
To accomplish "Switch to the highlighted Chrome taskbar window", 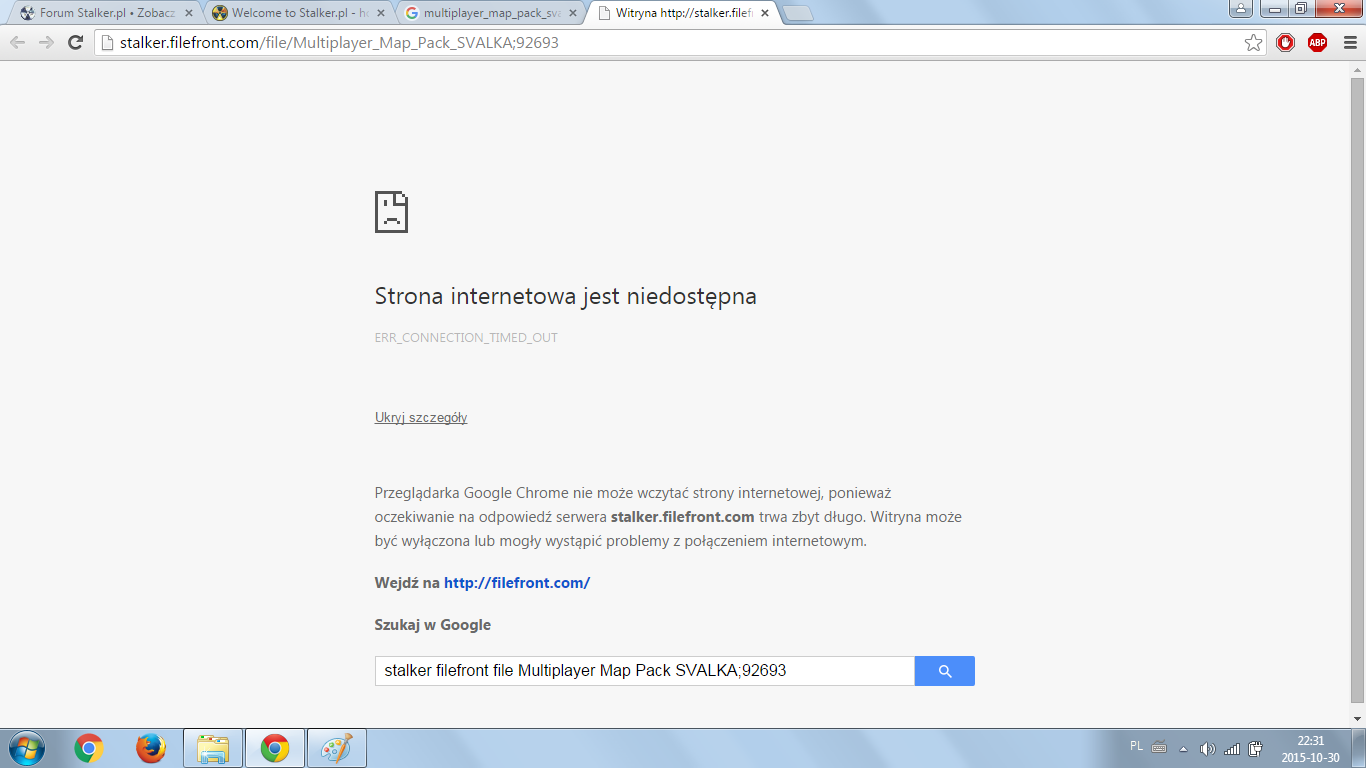I will (x=275, y=748).
